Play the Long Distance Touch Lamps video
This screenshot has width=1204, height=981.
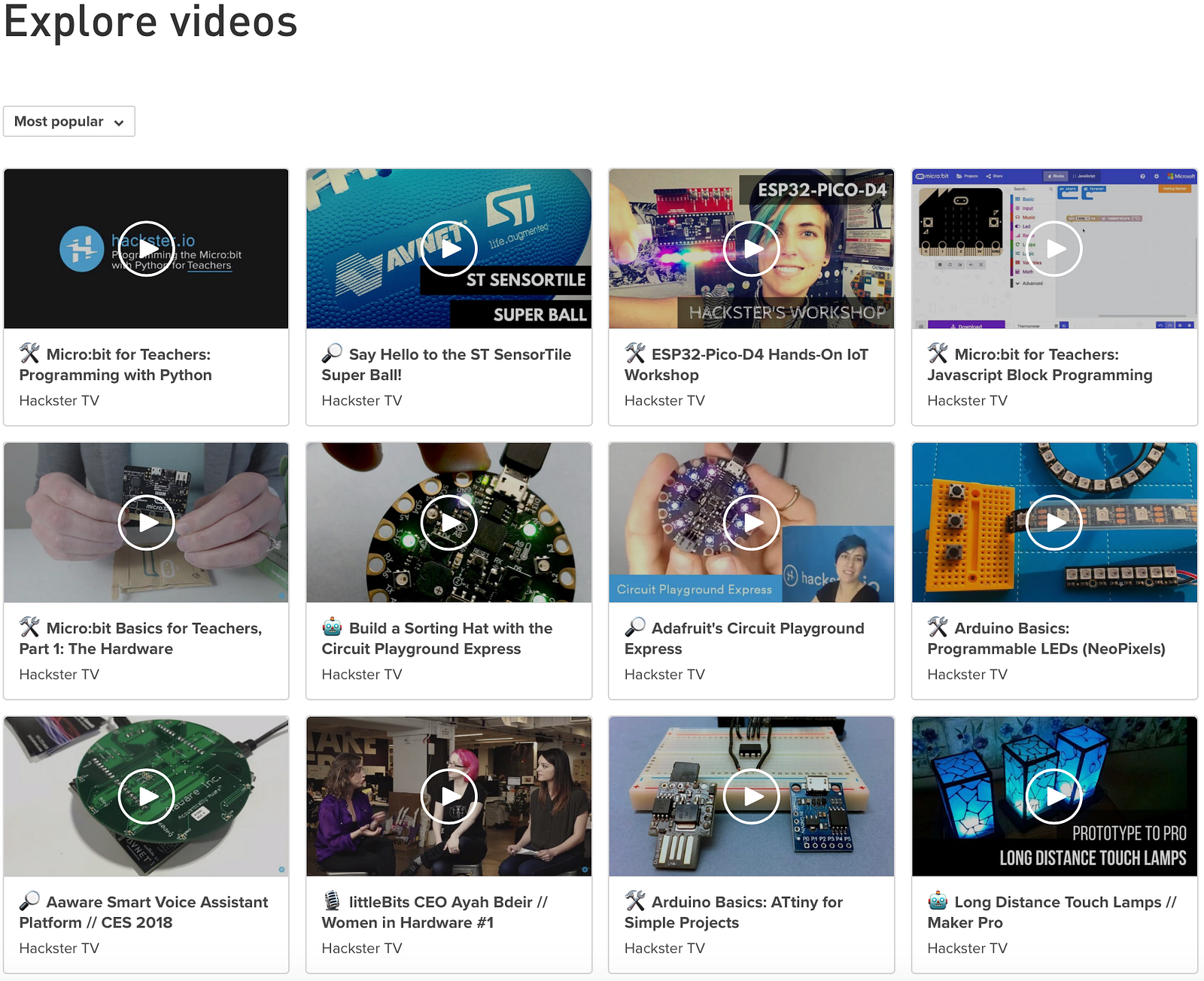pos(1055,797)
